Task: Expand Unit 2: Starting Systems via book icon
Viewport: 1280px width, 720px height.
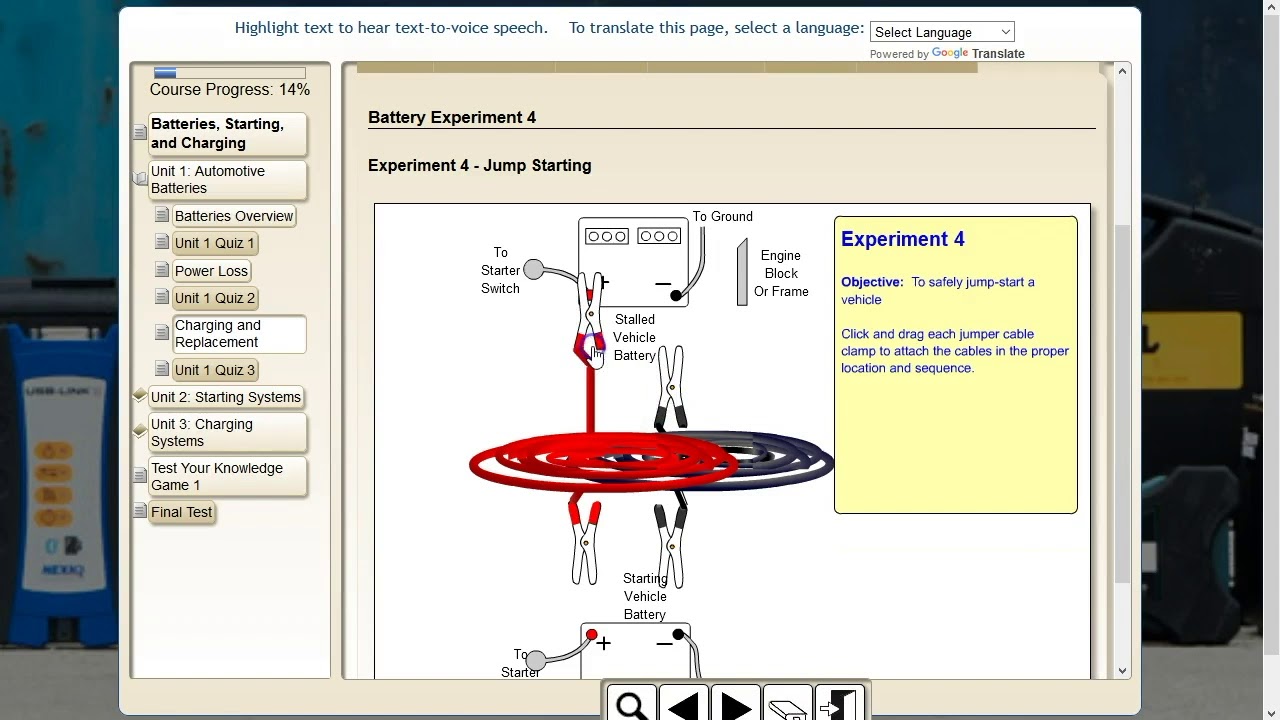Action: [x=140, y=397]
